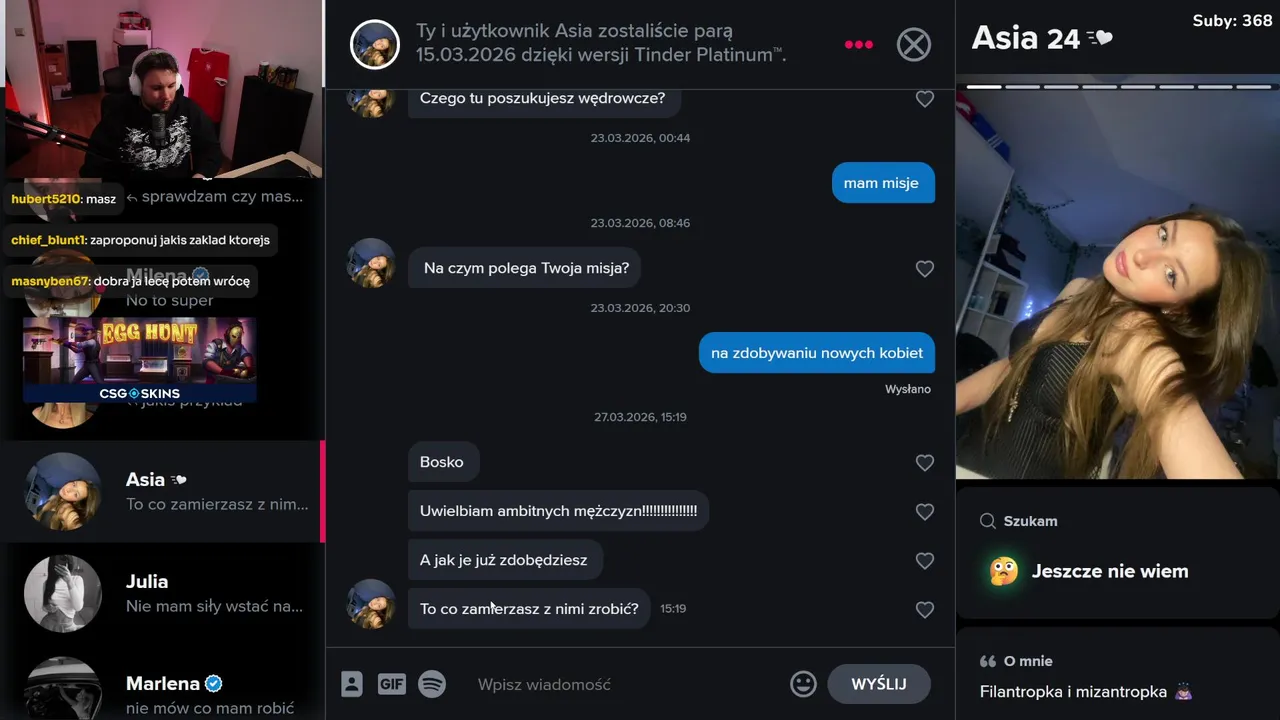Open the three pink dots menu
This screenshot has height=720, width=1280.
(x=859, y=44)
